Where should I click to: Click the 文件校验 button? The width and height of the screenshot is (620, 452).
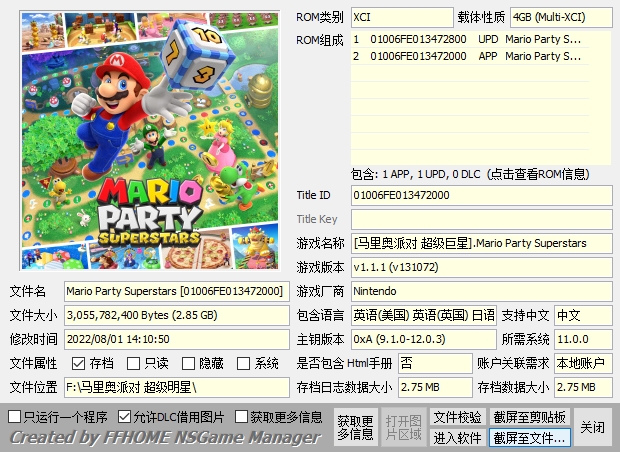(x=457, y=417)
